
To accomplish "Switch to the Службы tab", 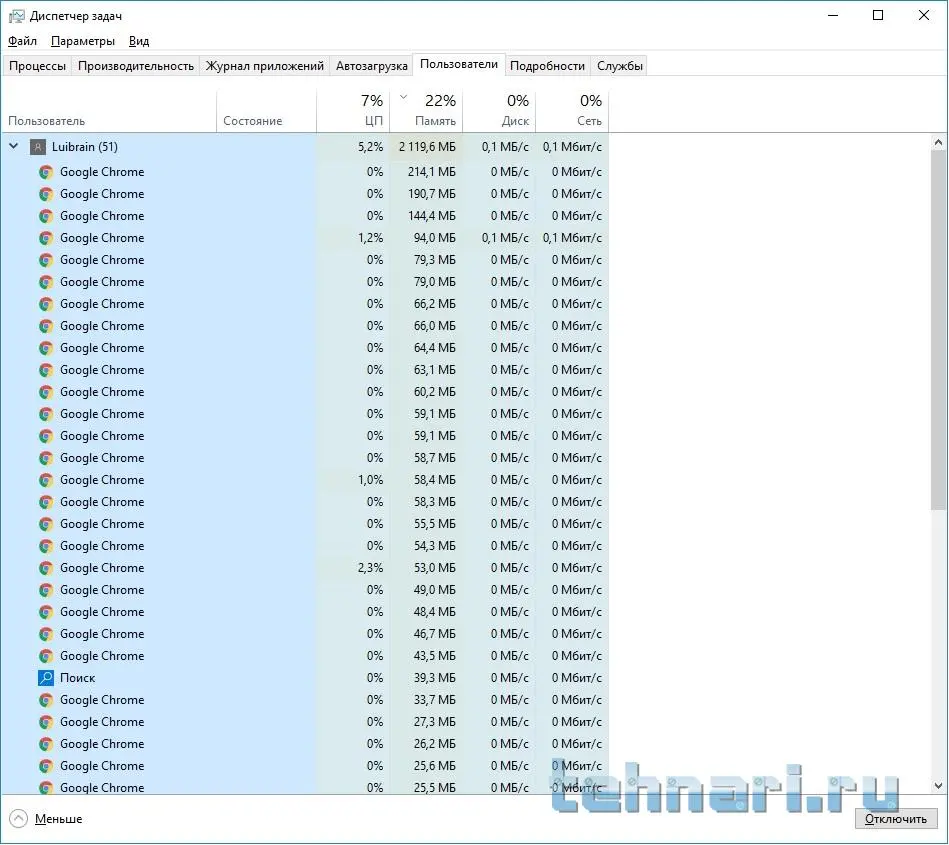I will click(x=619, y=66).
